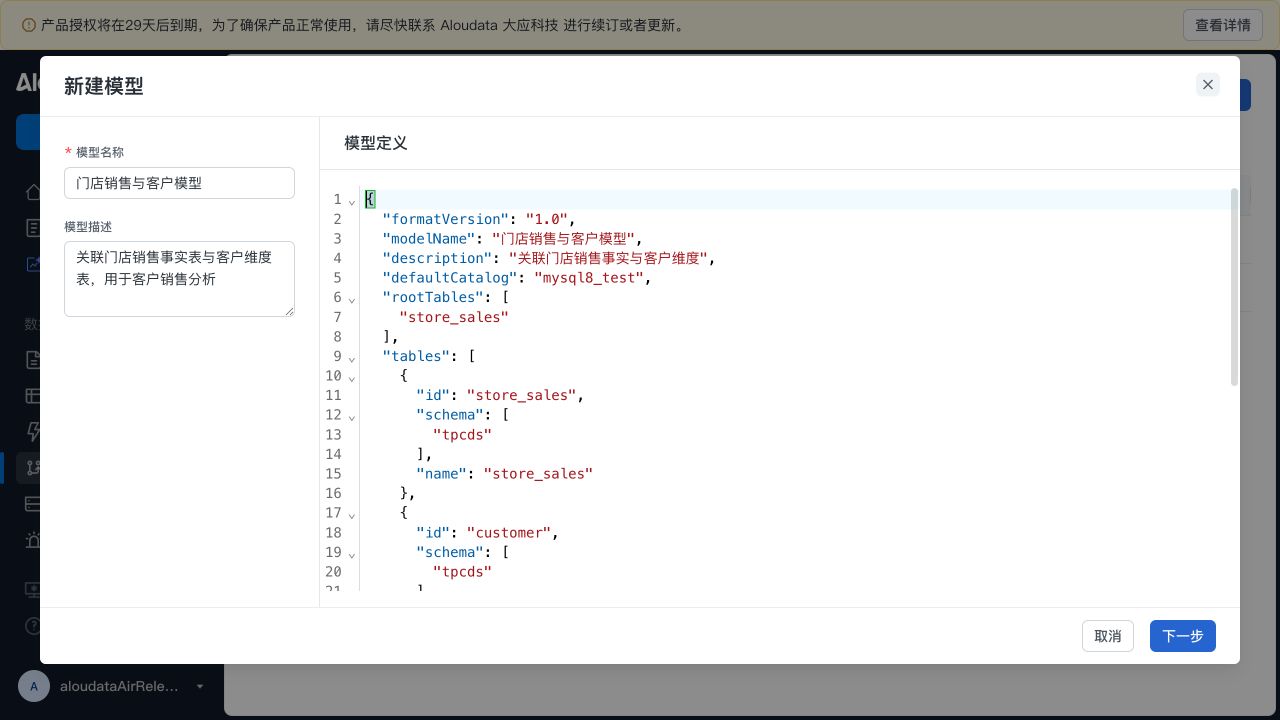Click "tpcds" on line 20
This screenshot has height=720, width=1280.
coord(463,571)
